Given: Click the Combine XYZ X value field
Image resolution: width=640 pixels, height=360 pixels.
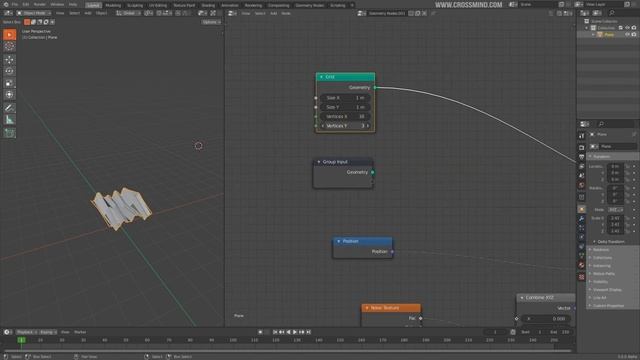Looking at the screenshot, I should [546, 319].
